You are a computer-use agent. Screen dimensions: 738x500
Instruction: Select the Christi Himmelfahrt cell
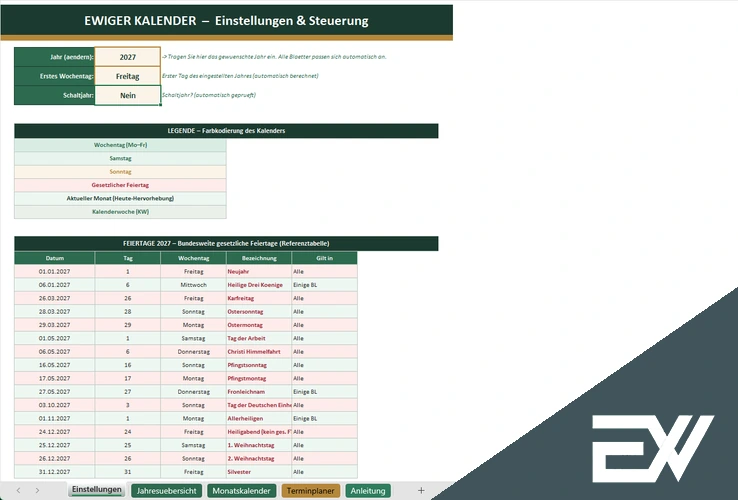point(259,352)
